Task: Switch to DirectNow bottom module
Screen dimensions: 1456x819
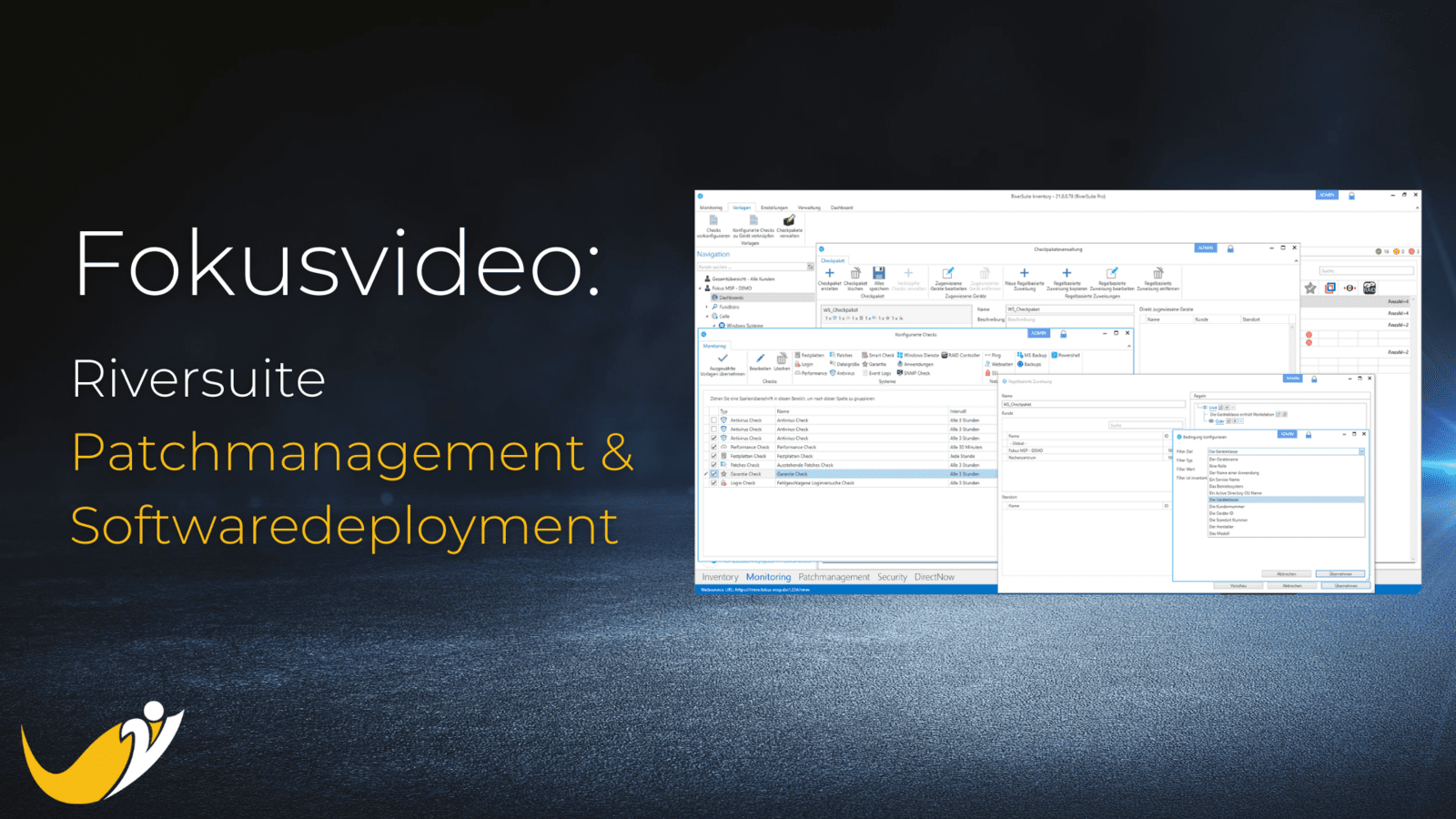Action: point(935,577)
